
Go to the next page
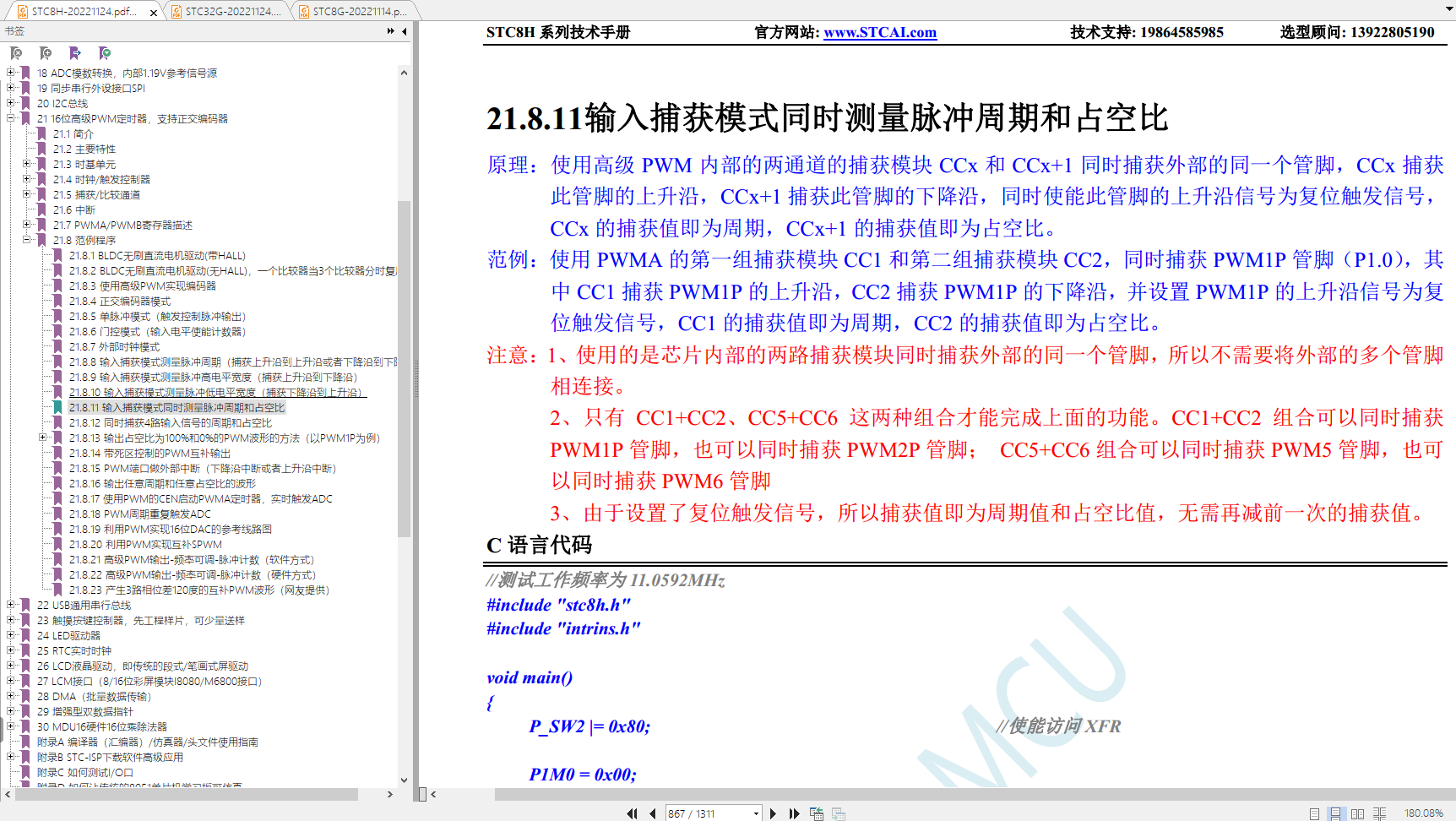(773, 813)
